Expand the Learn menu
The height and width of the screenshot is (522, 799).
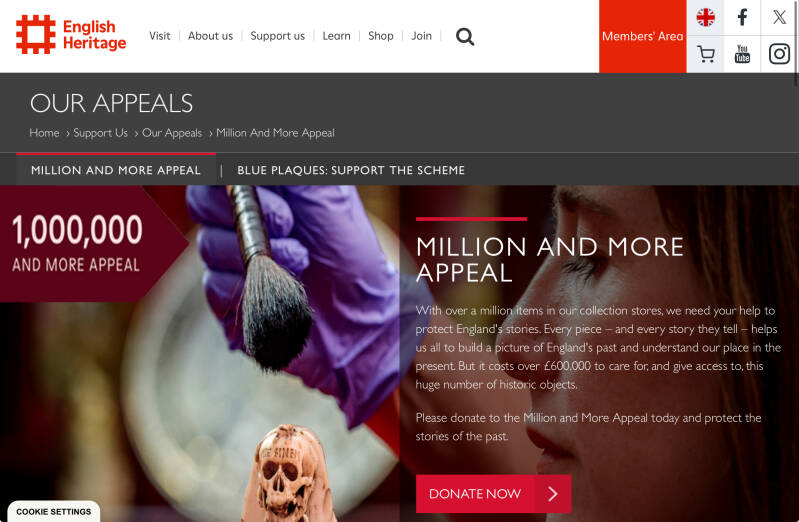coord(336,36)
